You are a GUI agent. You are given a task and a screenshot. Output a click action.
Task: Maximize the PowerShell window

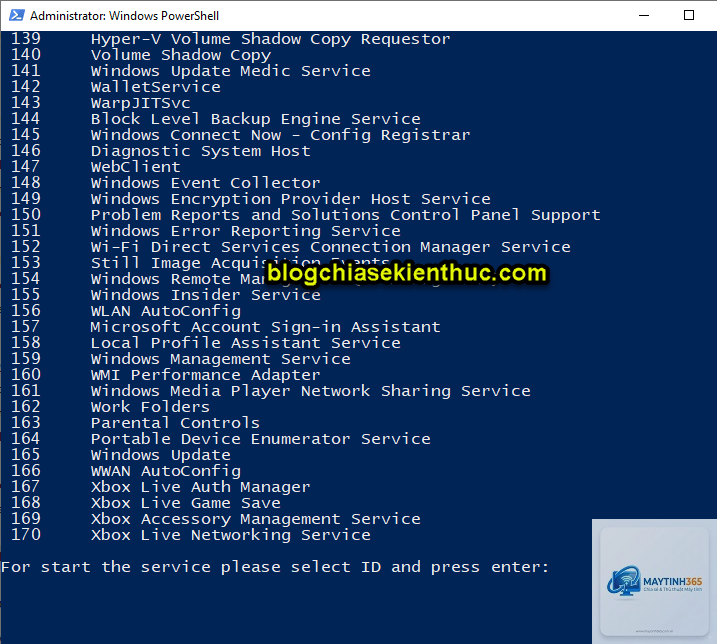[689, 16]
